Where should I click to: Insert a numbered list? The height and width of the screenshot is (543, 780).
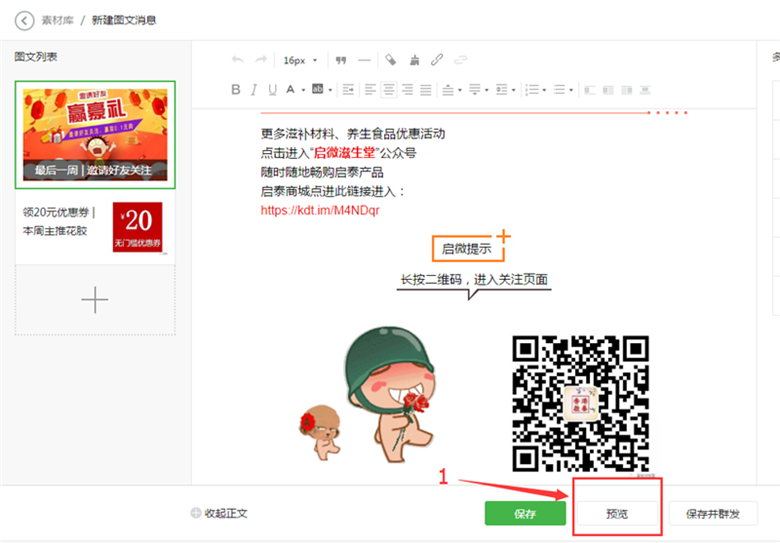tap(532, 90)
